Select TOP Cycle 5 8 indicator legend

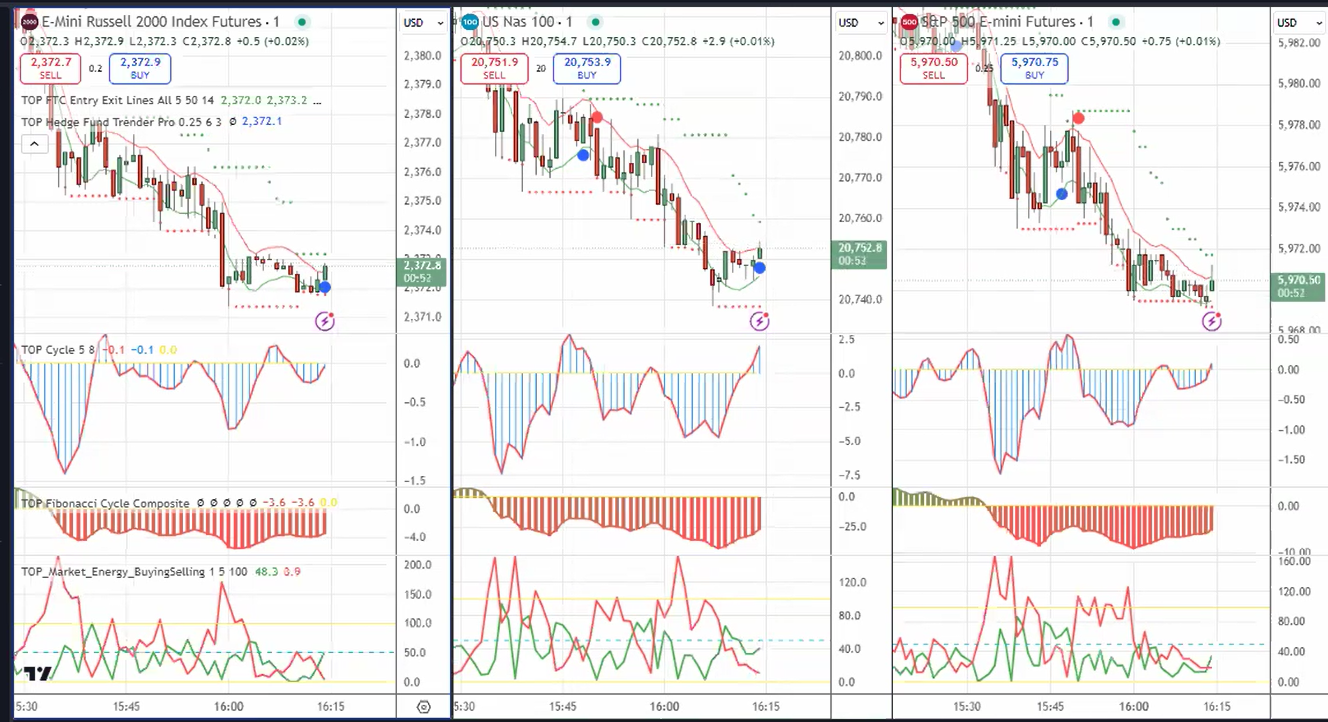pos(59,350)
